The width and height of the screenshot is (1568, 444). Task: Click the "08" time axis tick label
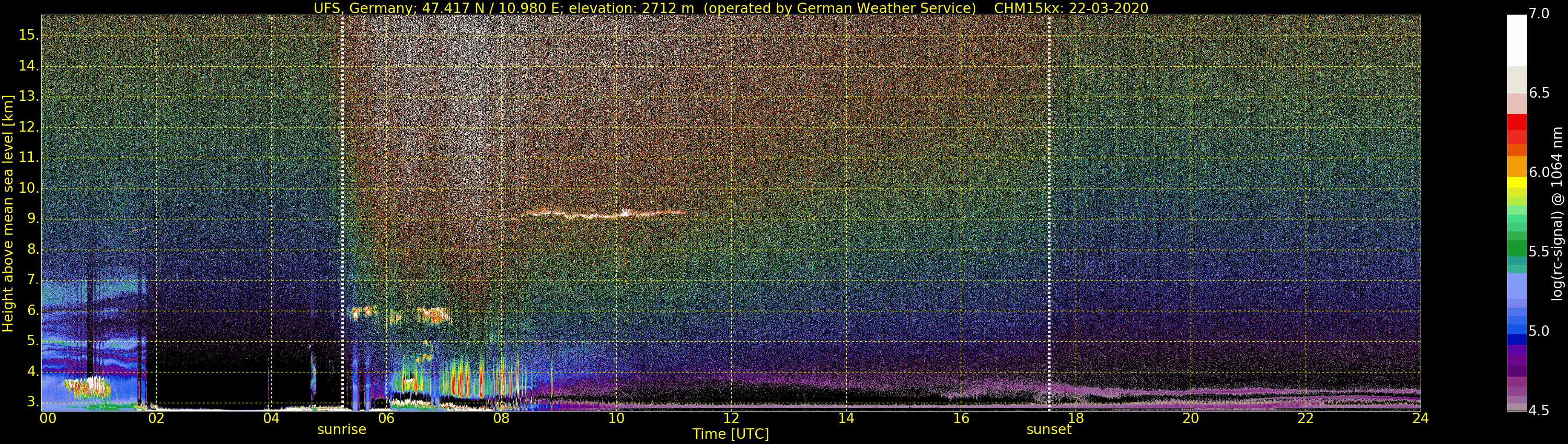pyautogui.click(x=501, y=418)
